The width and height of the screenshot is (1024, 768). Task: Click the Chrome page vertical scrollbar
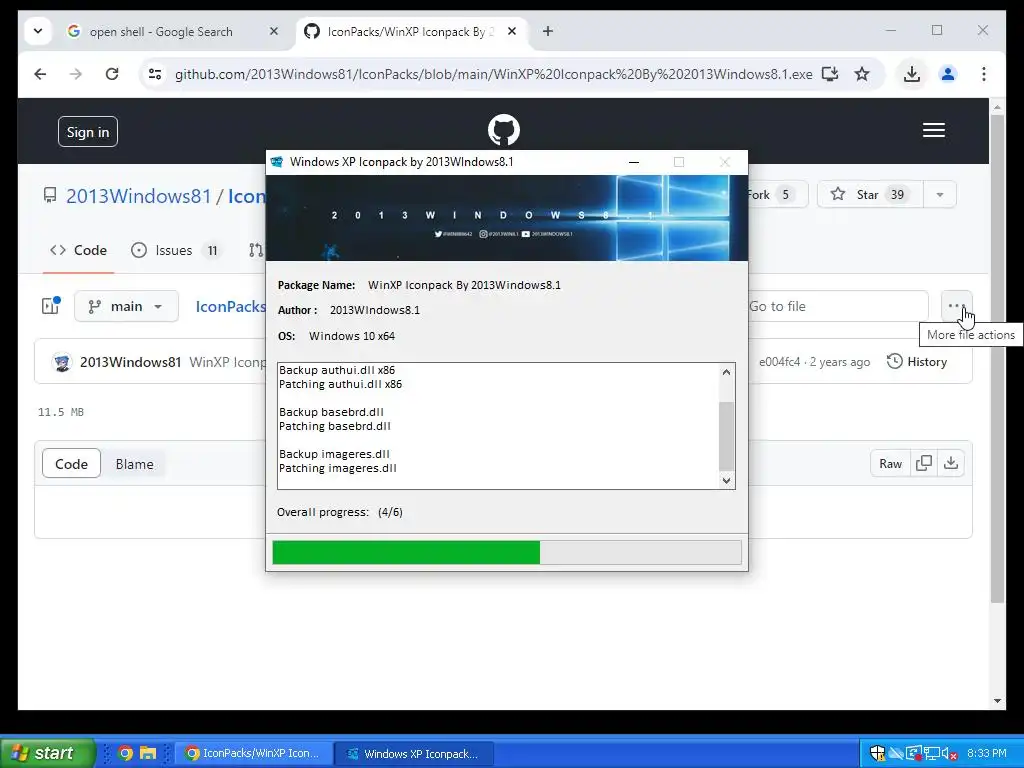[997, 358]
